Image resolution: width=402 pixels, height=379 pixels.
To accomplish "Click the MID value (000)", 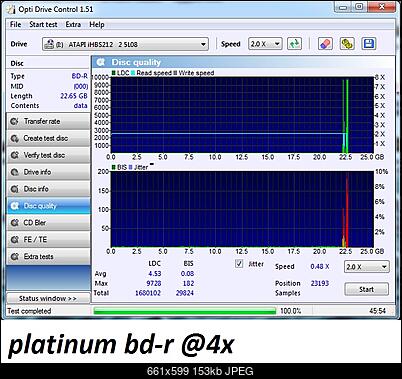I will [81, 86].
